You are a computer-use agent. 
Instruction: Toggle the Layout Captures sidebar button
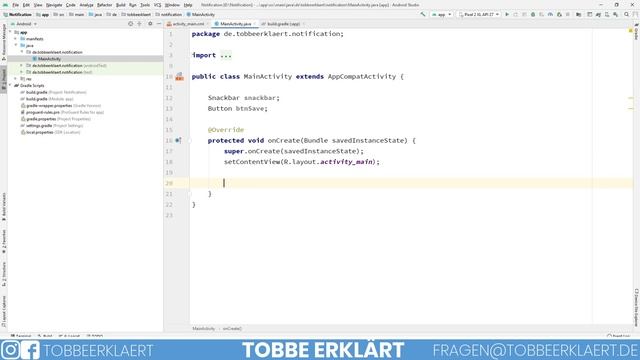(x=4, y=311)
